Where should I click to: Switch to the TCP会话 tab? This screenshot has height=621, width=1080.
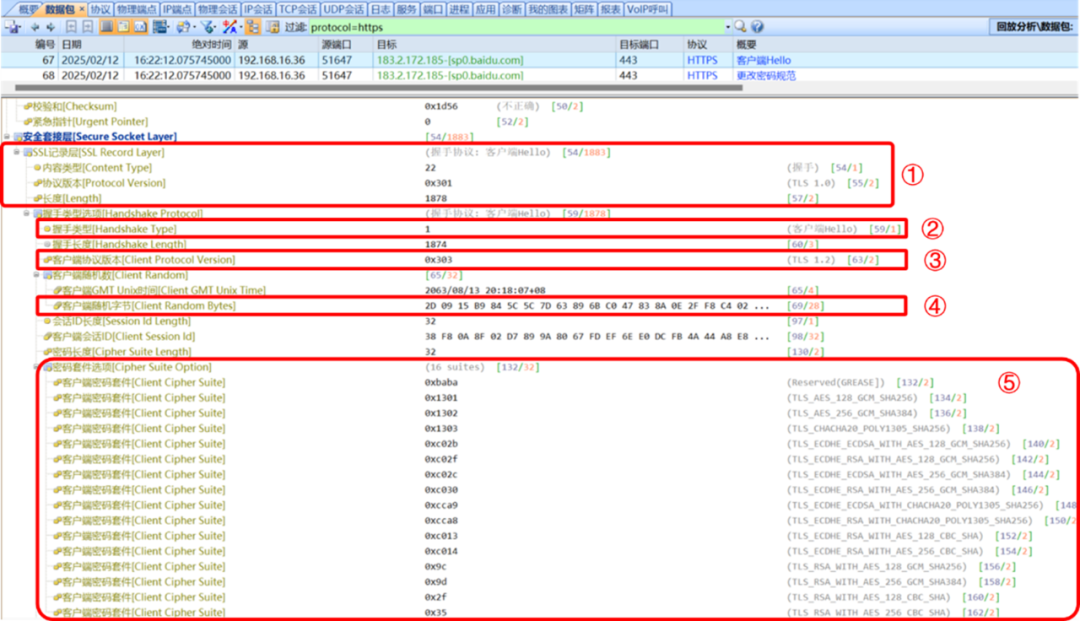click(297, 9)
